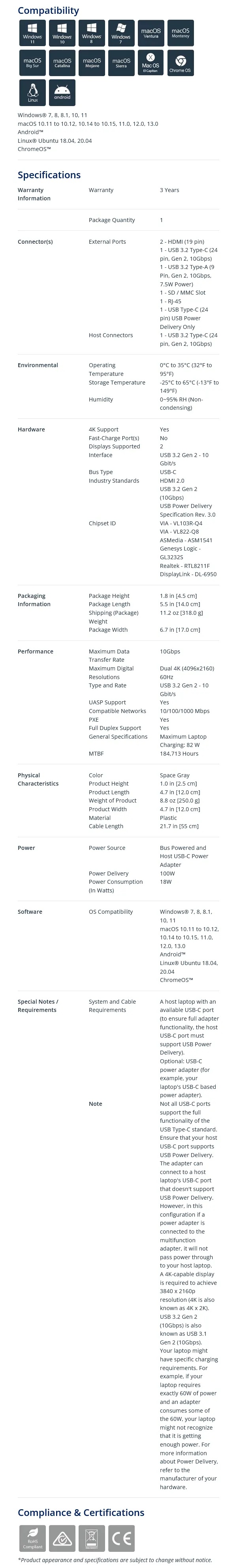Click the macOS Sierra icon

point(121,63)
